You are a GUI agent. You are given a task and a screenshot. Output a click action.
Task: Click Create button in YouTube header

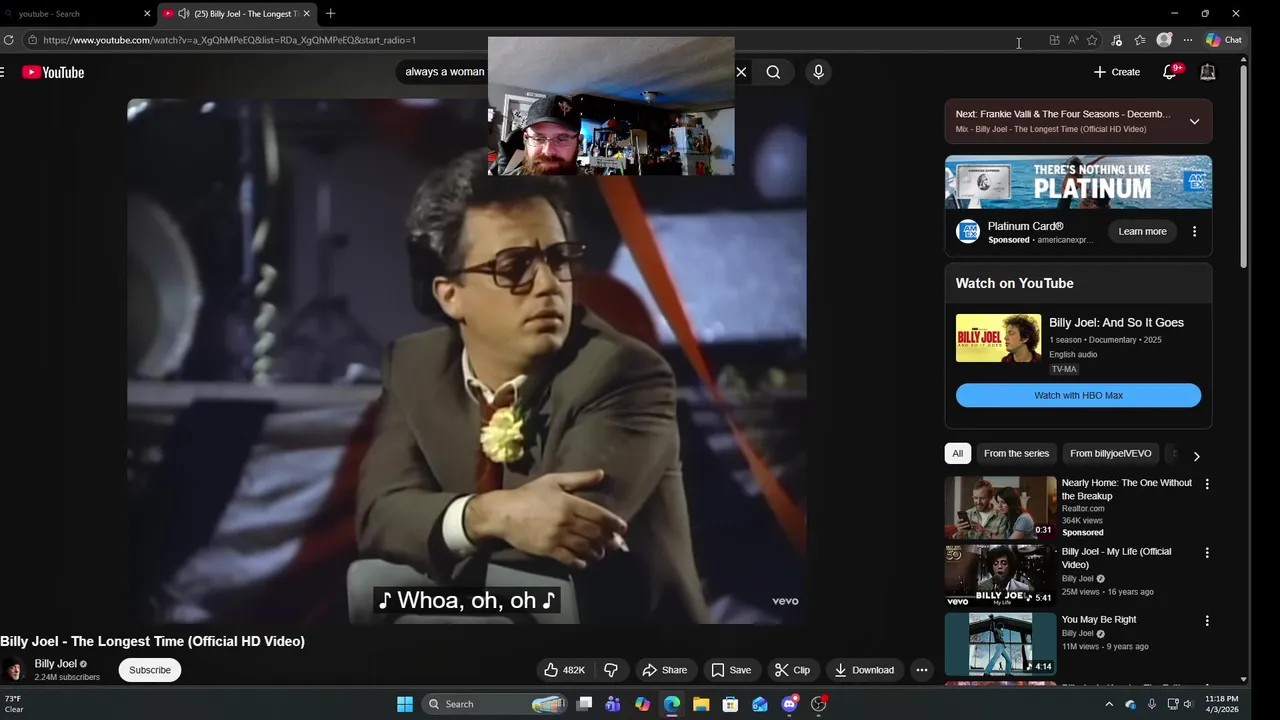(x=1117, y=72)
